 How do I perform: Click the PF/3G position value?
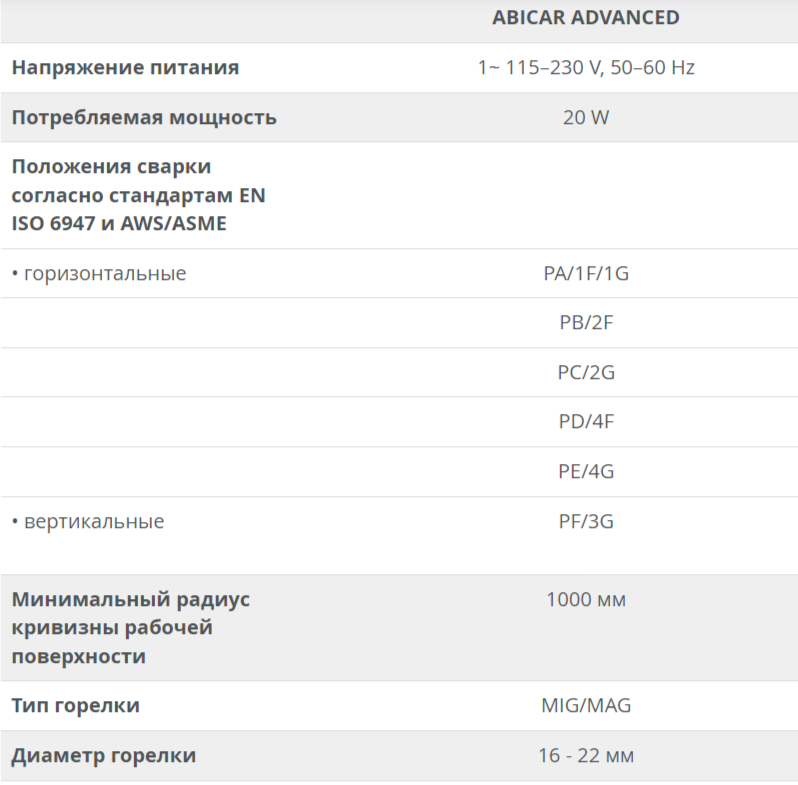pos(586,521)
